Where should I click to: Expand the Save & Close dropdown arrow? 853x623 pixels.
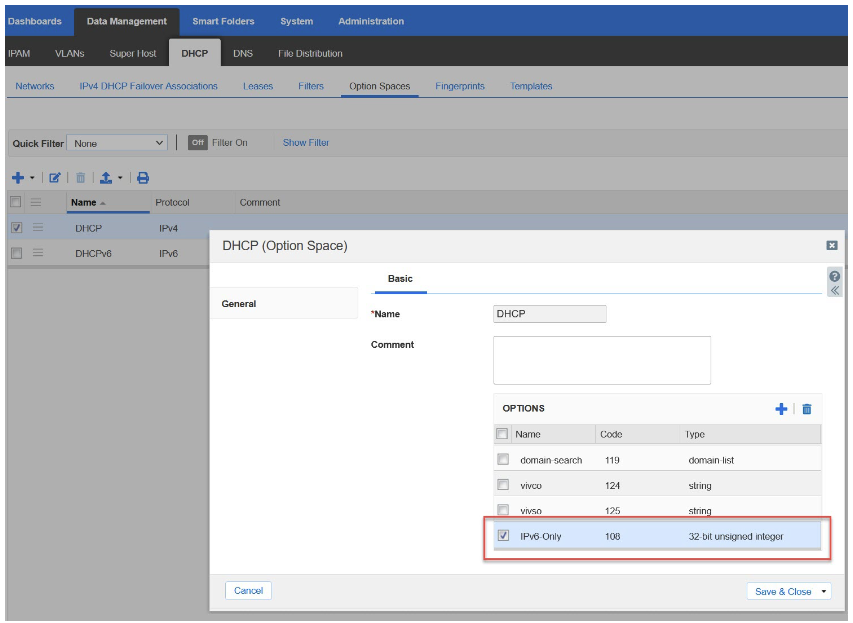click(824, 591)
